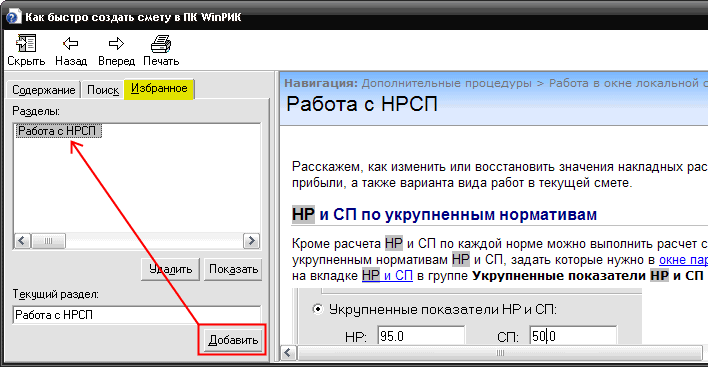Click the content pane's left scroll arrow
The width and height of the screenshot is (708, 367).
289,353
